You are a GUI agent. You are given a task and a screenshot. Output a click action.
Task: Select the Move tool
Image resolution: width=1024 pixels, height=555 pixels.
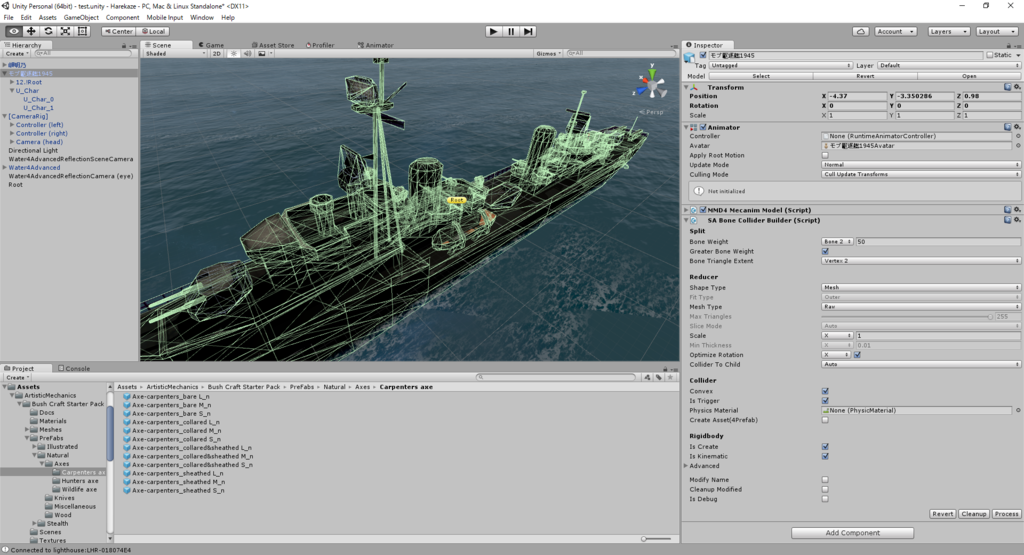click(31, 31)
